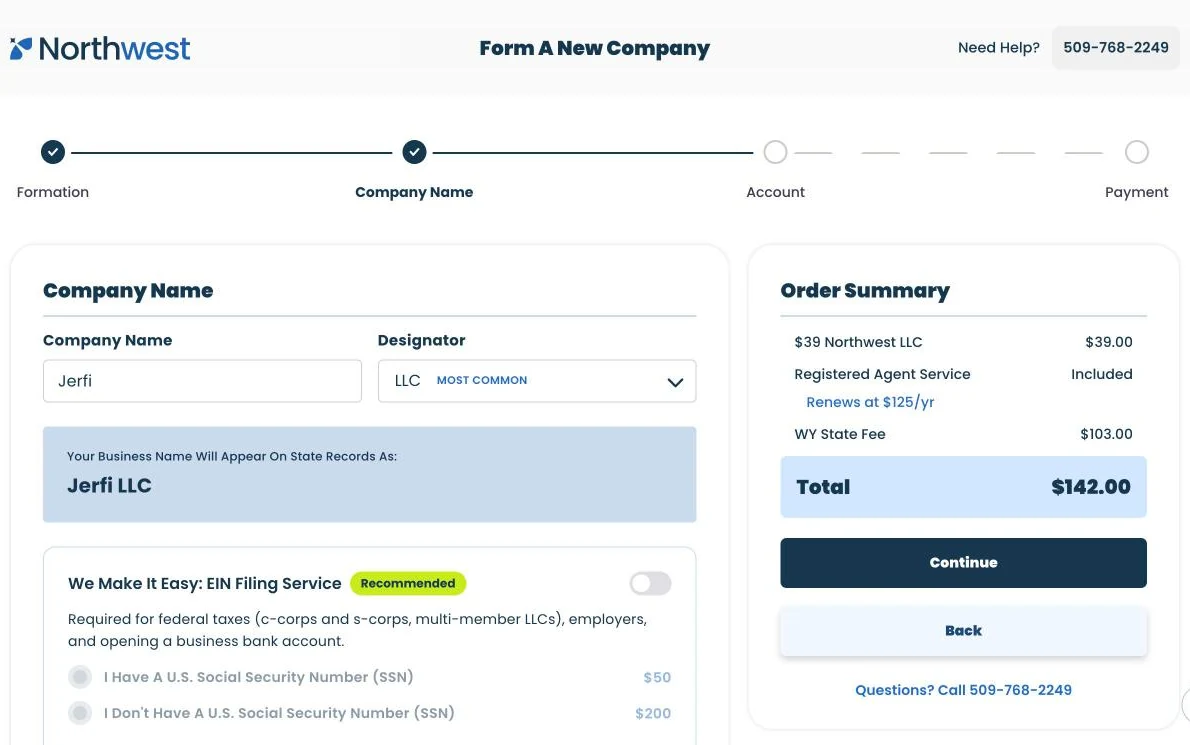Click the Northwest logo

tap(99, 49)
